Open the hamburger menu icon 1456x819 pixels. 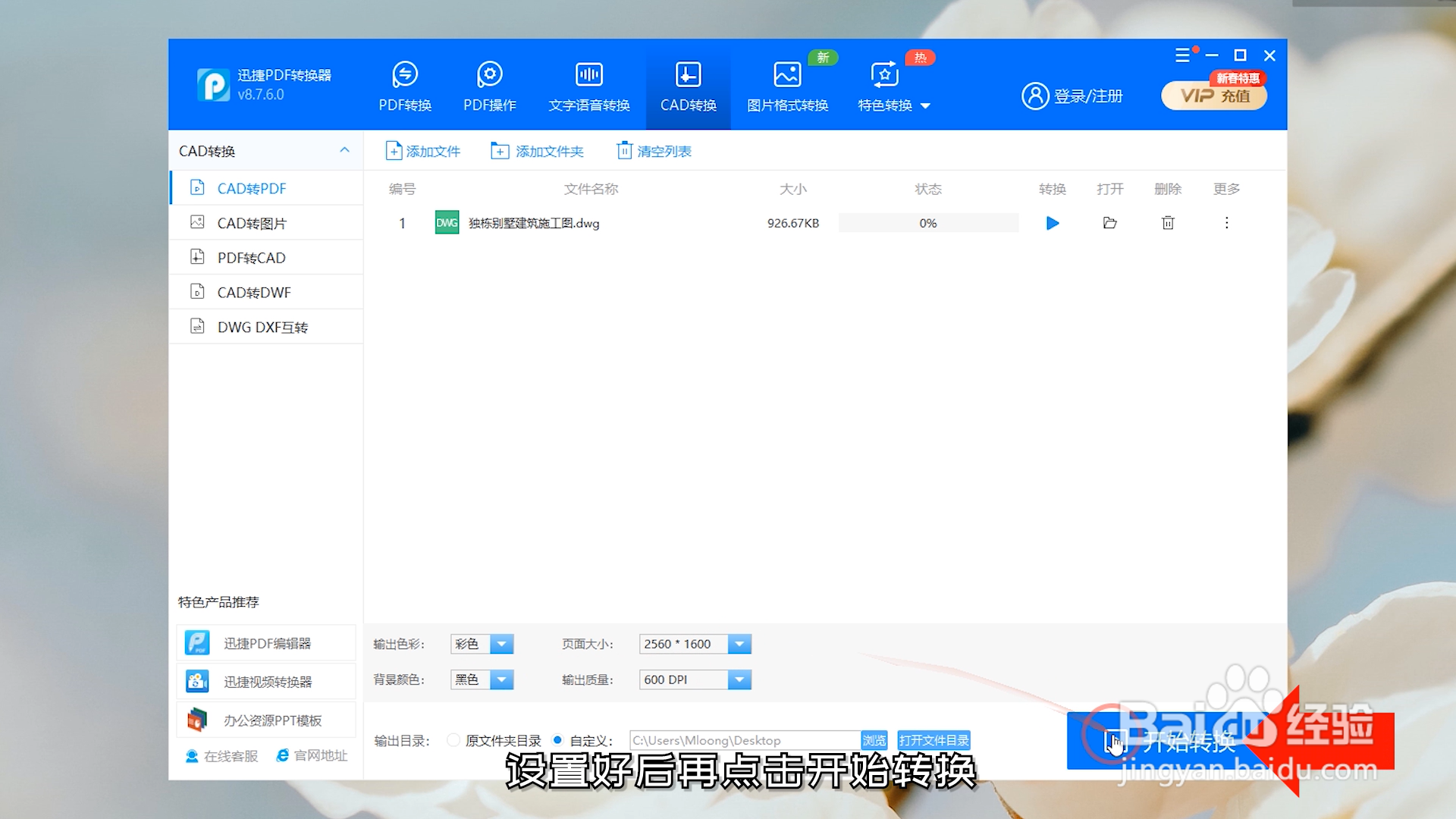pos(1182,55)
